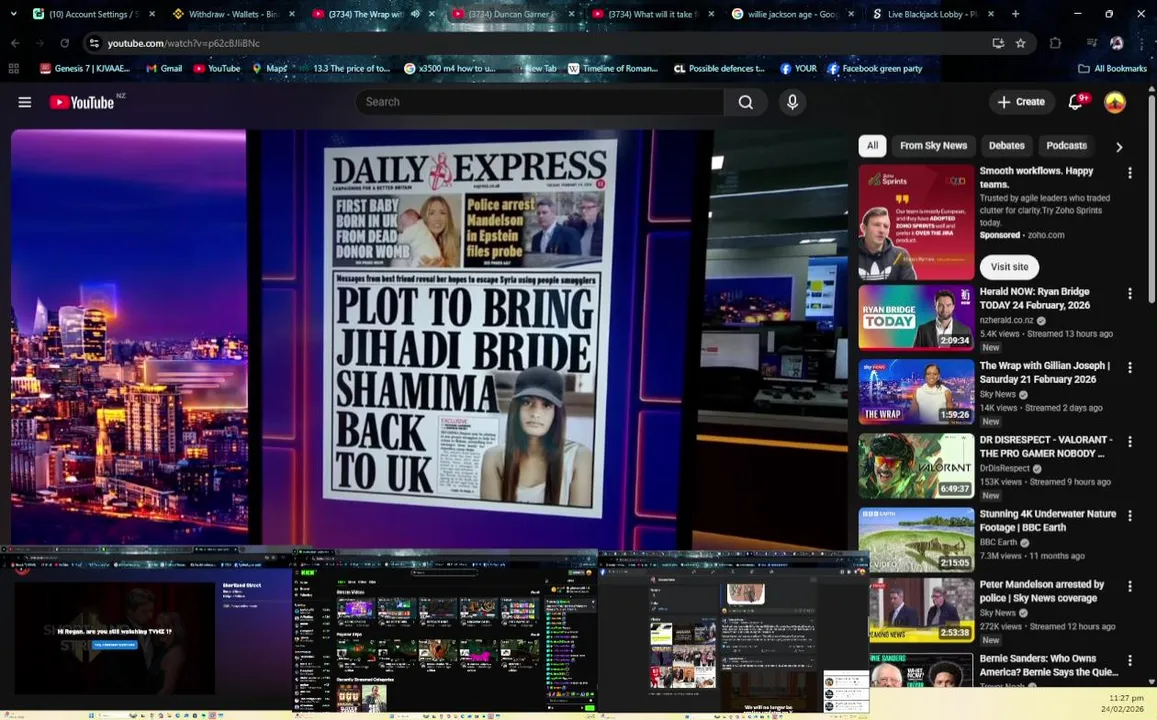Open the Ryan Bridge TODAY thumbnail
The image size is (1157, 720).
pos(916,317)
